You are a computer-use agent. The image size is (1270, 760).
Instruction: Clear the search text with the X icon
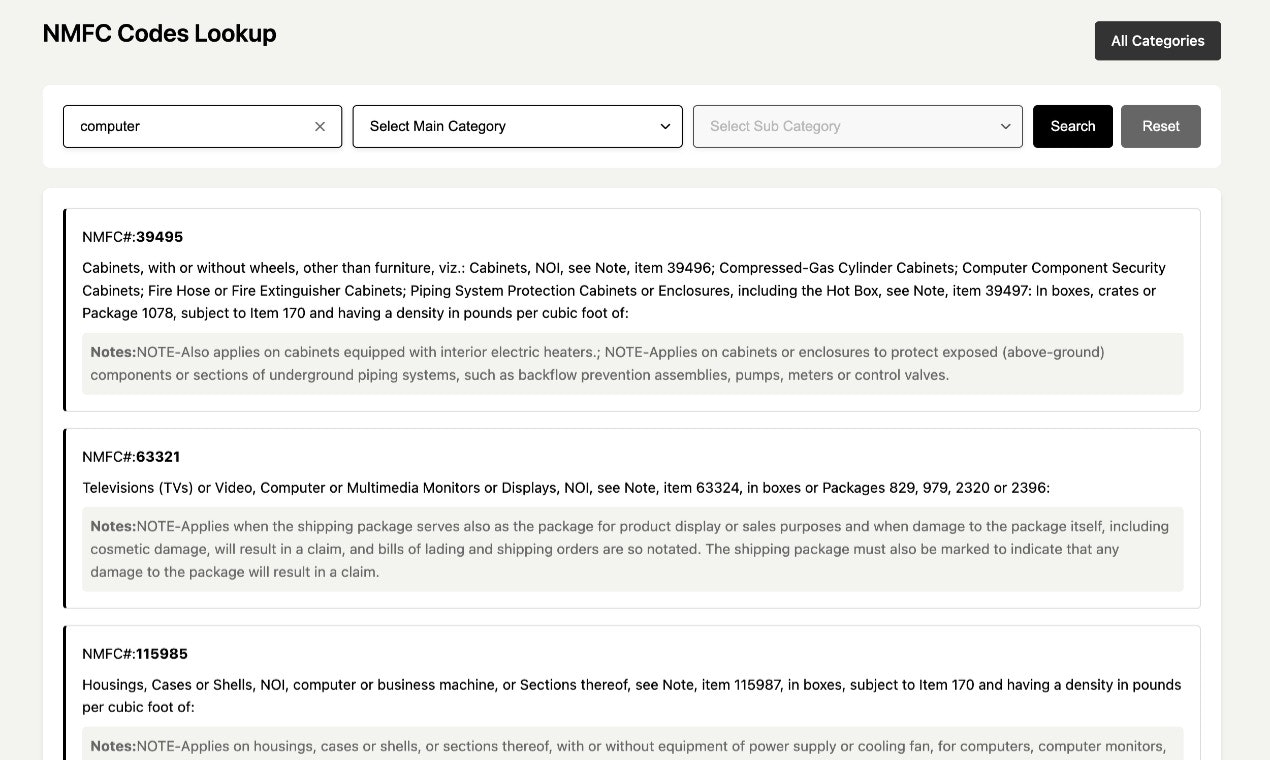[x=320, y=126]
